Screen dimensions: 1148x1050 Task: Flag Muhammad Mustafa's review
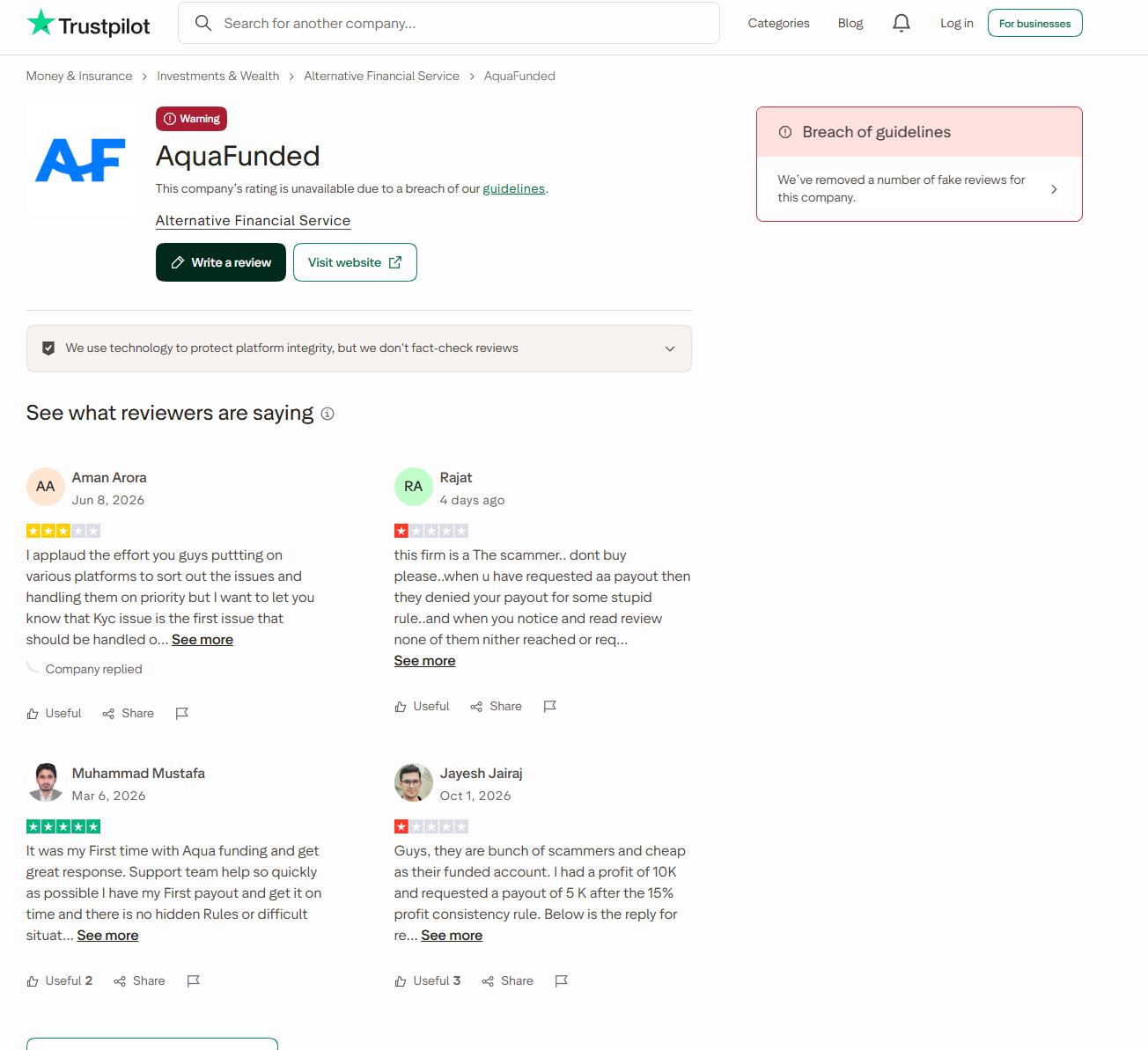click(194, 980)
